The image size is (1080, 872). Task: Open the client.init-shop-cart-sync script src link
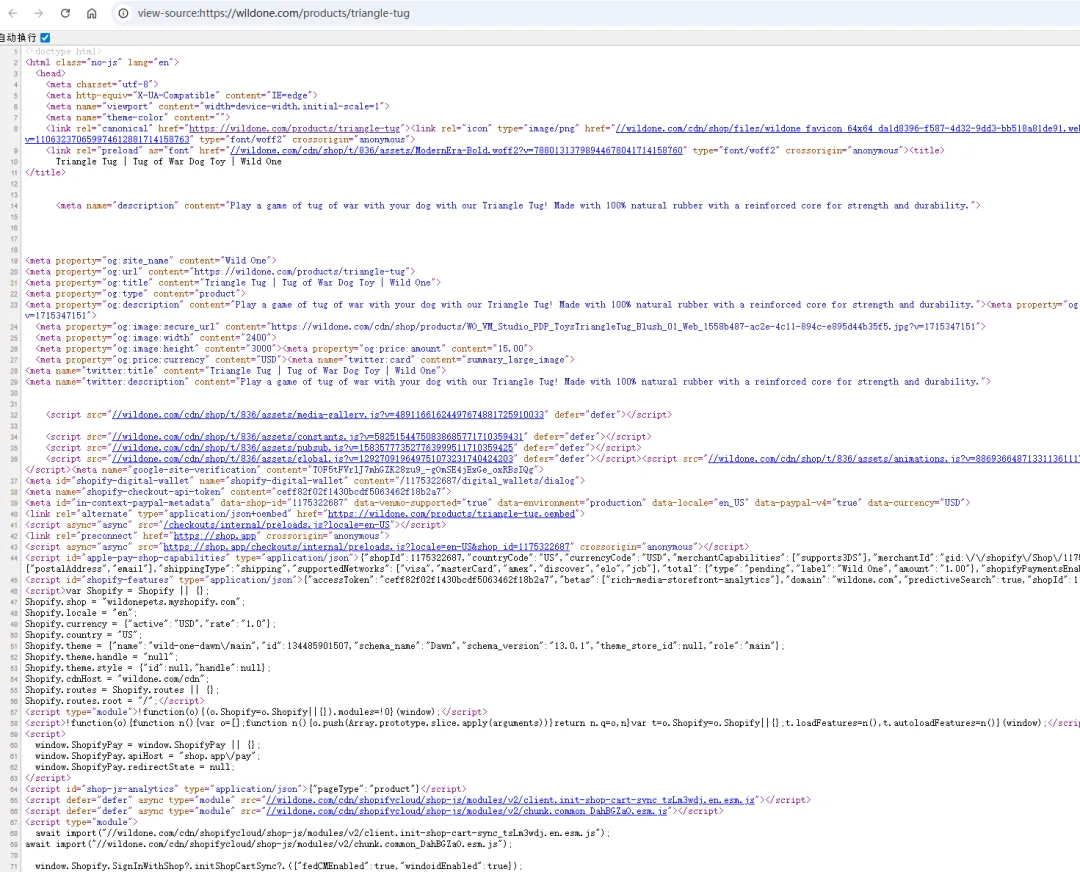tap(510, 800)
